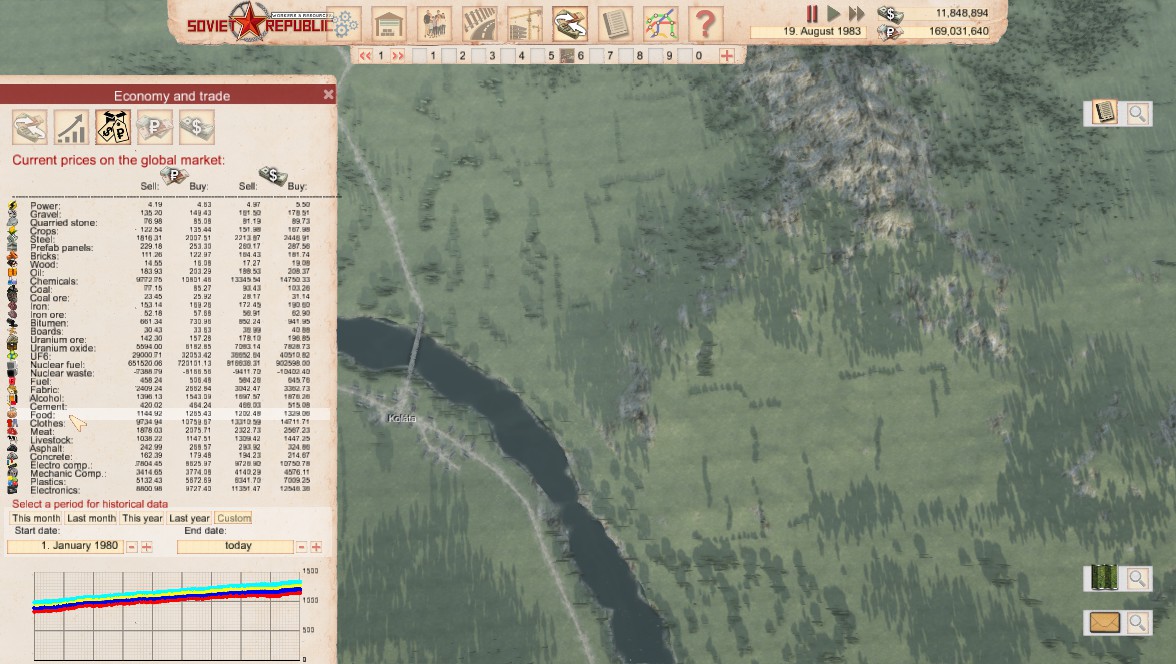The height and width of the screenshot is (664, 1176).
Task: Click the red question mark help icon
Action: pyautogui.click(x=705, y=23)
